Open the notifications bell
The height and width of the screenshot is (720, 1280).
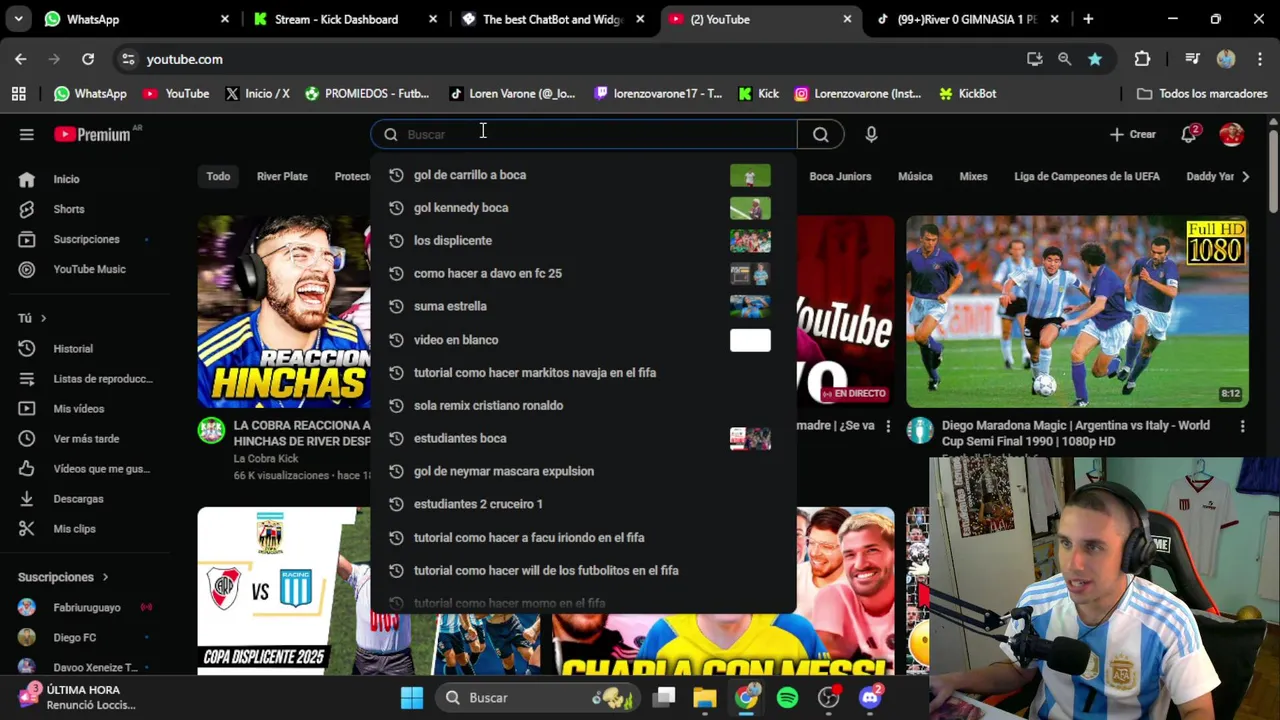[x=1189, y=134]
